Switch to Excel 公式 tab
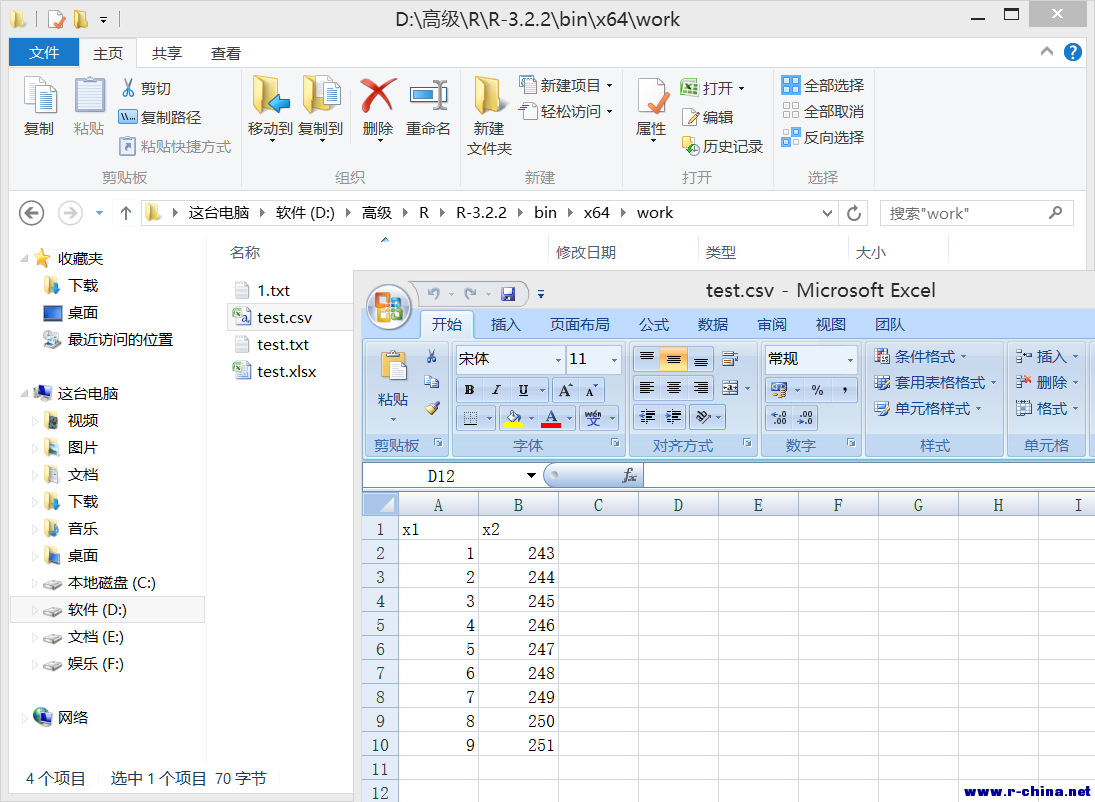This screenshot has width=1095, height=802. pyautogui.click(x=654, y=325)
